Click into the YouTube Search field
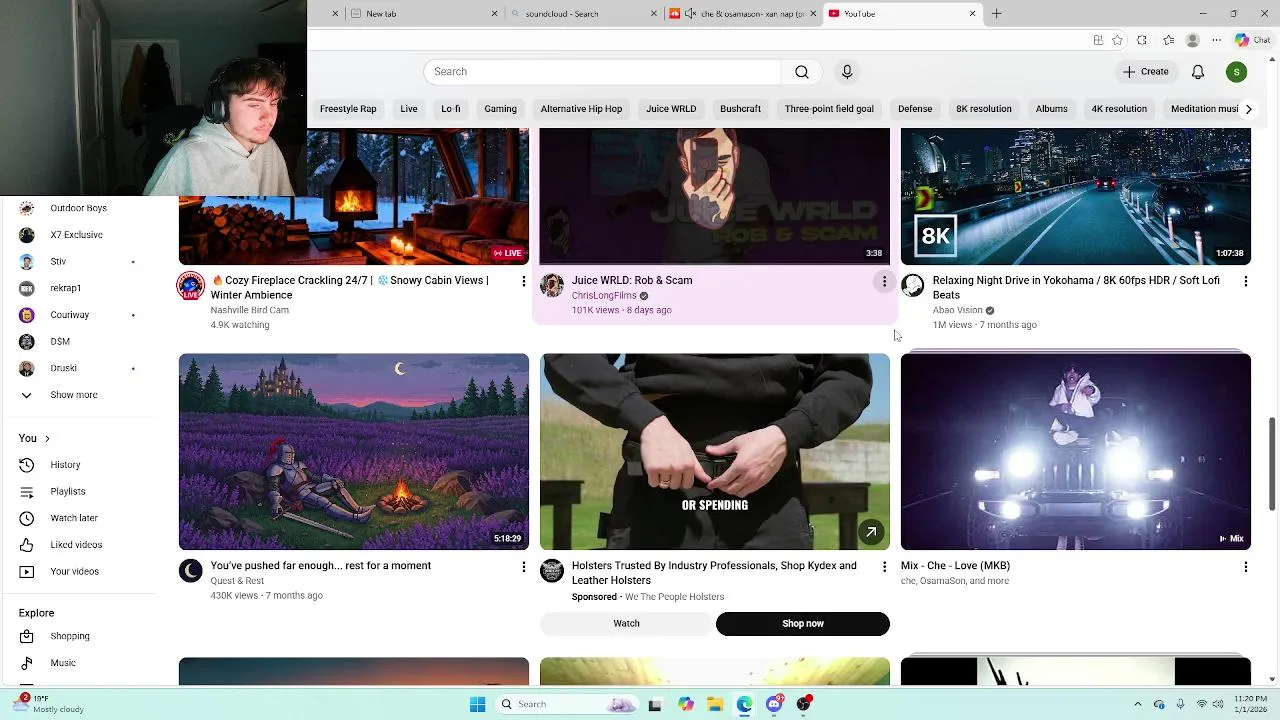The image size is (1280, 720). coord(602,72)
